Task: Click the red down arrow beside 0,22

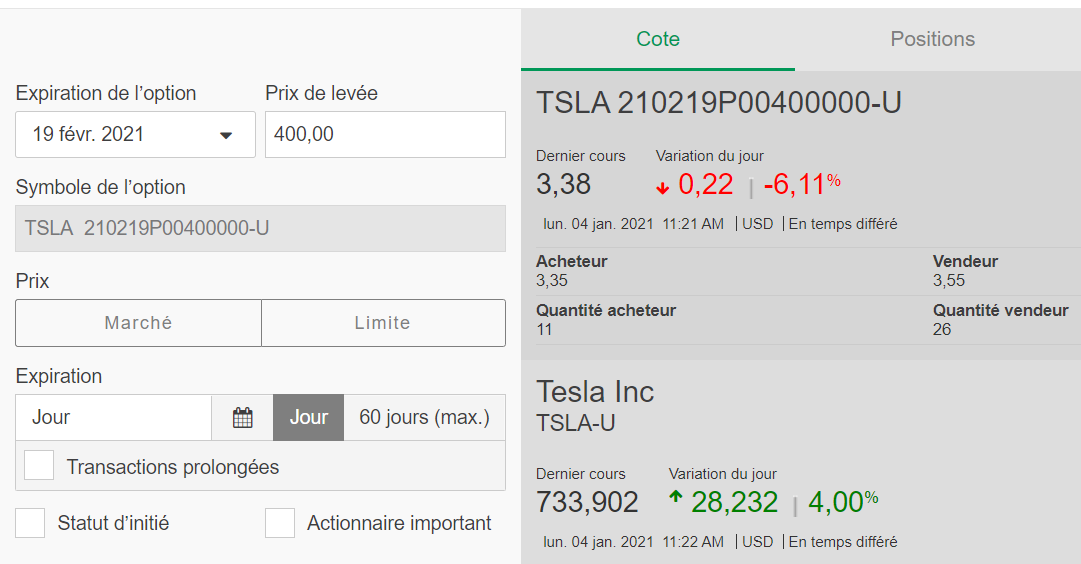Action: (x=663, y=188)
